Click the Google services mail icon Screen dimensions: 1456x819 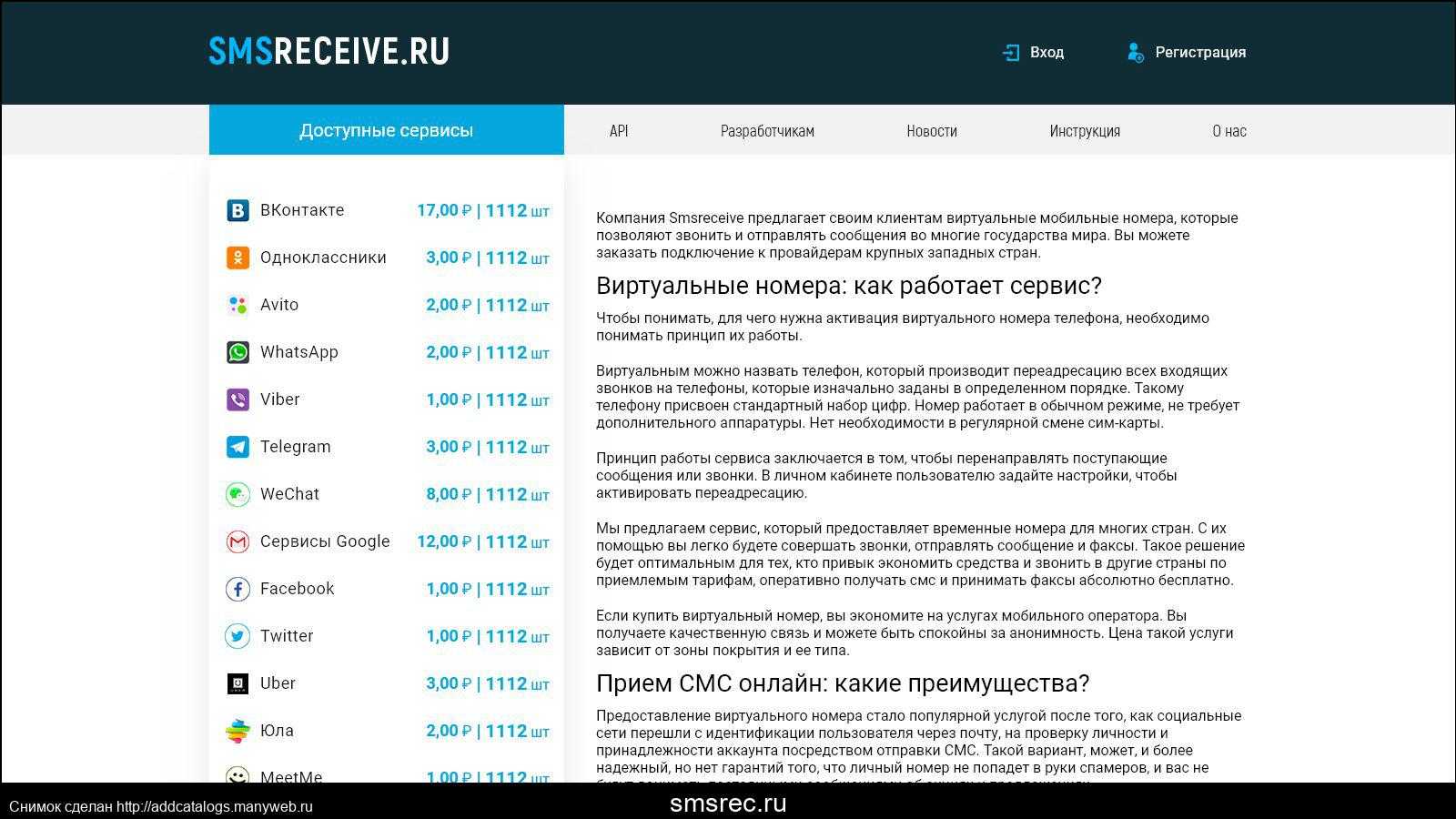coord(238,541)
